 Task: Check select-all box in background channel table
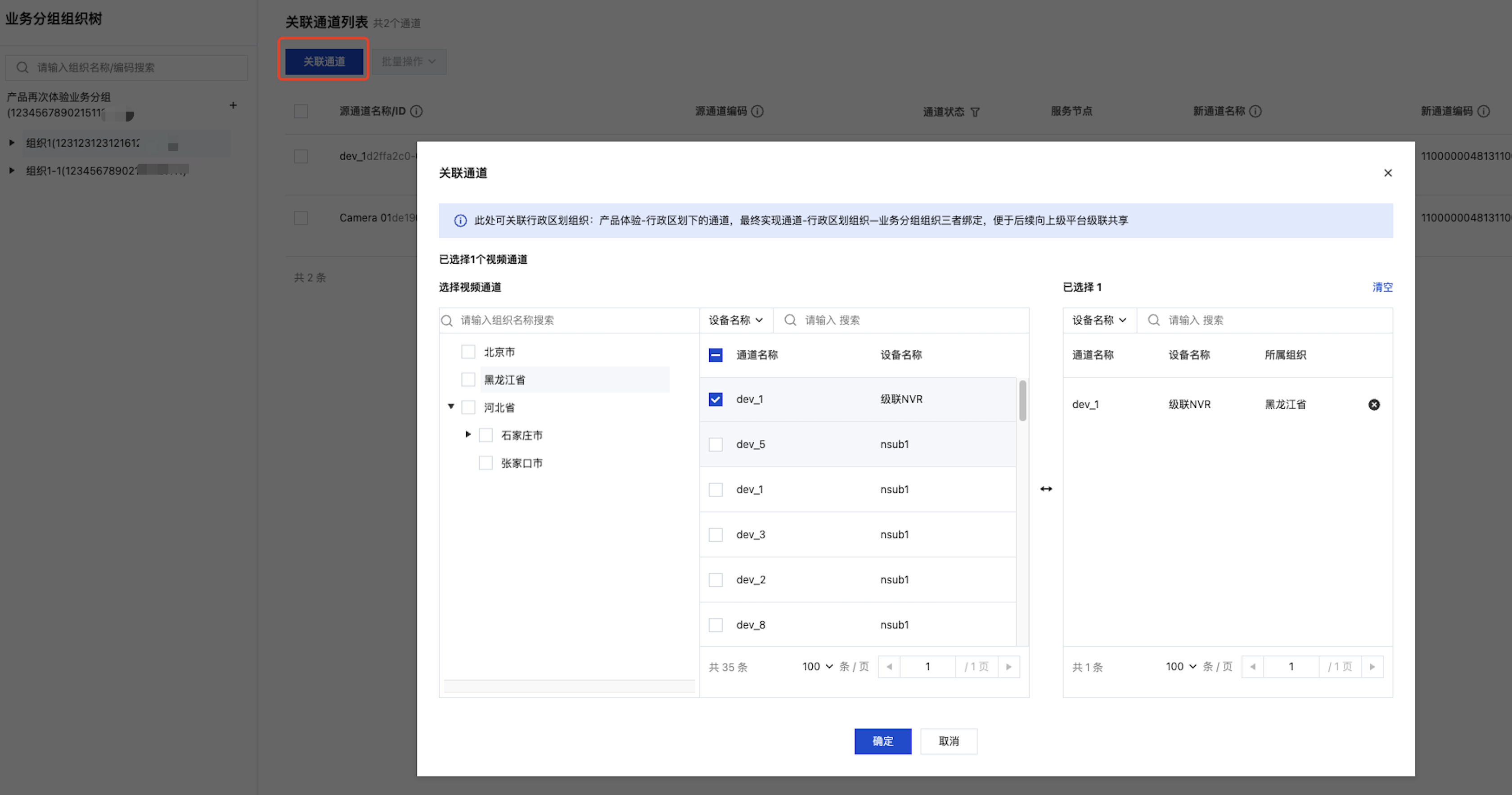301,111
